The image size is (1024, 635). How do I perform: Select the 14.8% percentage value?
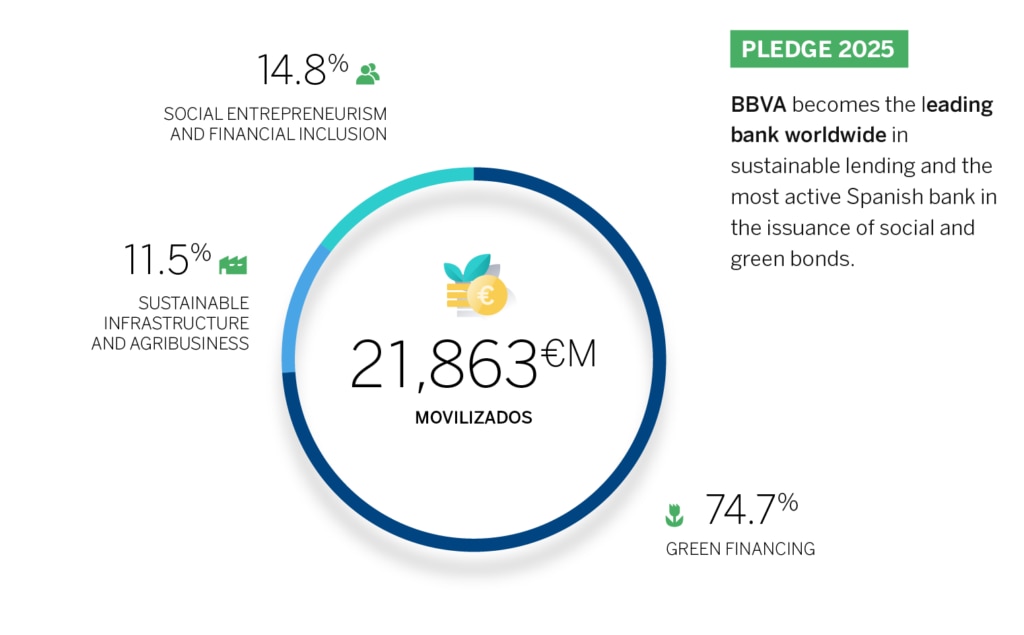[302, 70]
